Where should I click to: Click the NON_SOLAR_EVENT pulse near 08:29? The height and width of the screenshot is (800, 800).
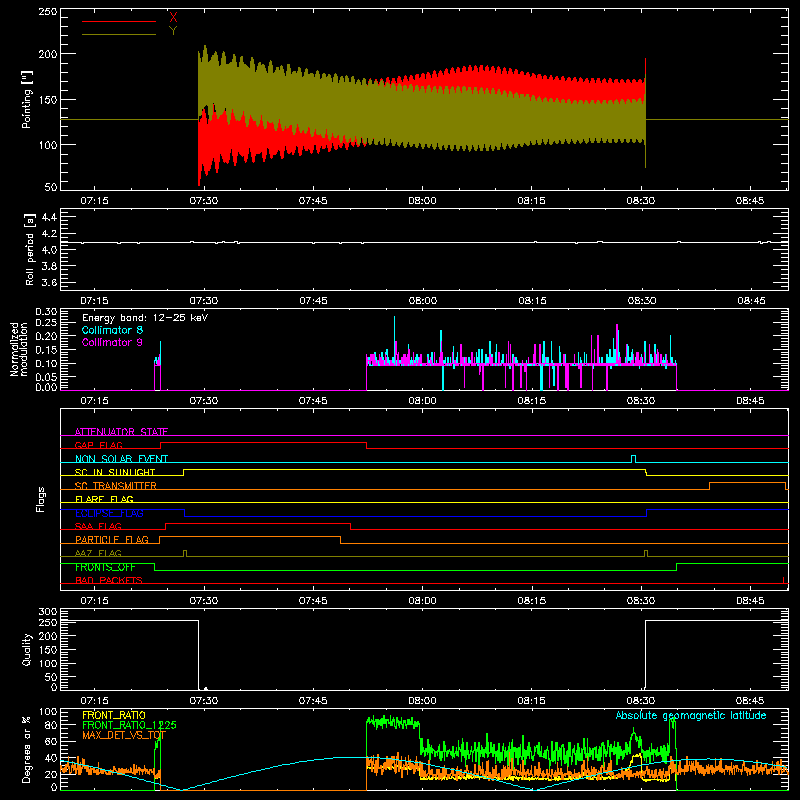[x=634, y=459]
